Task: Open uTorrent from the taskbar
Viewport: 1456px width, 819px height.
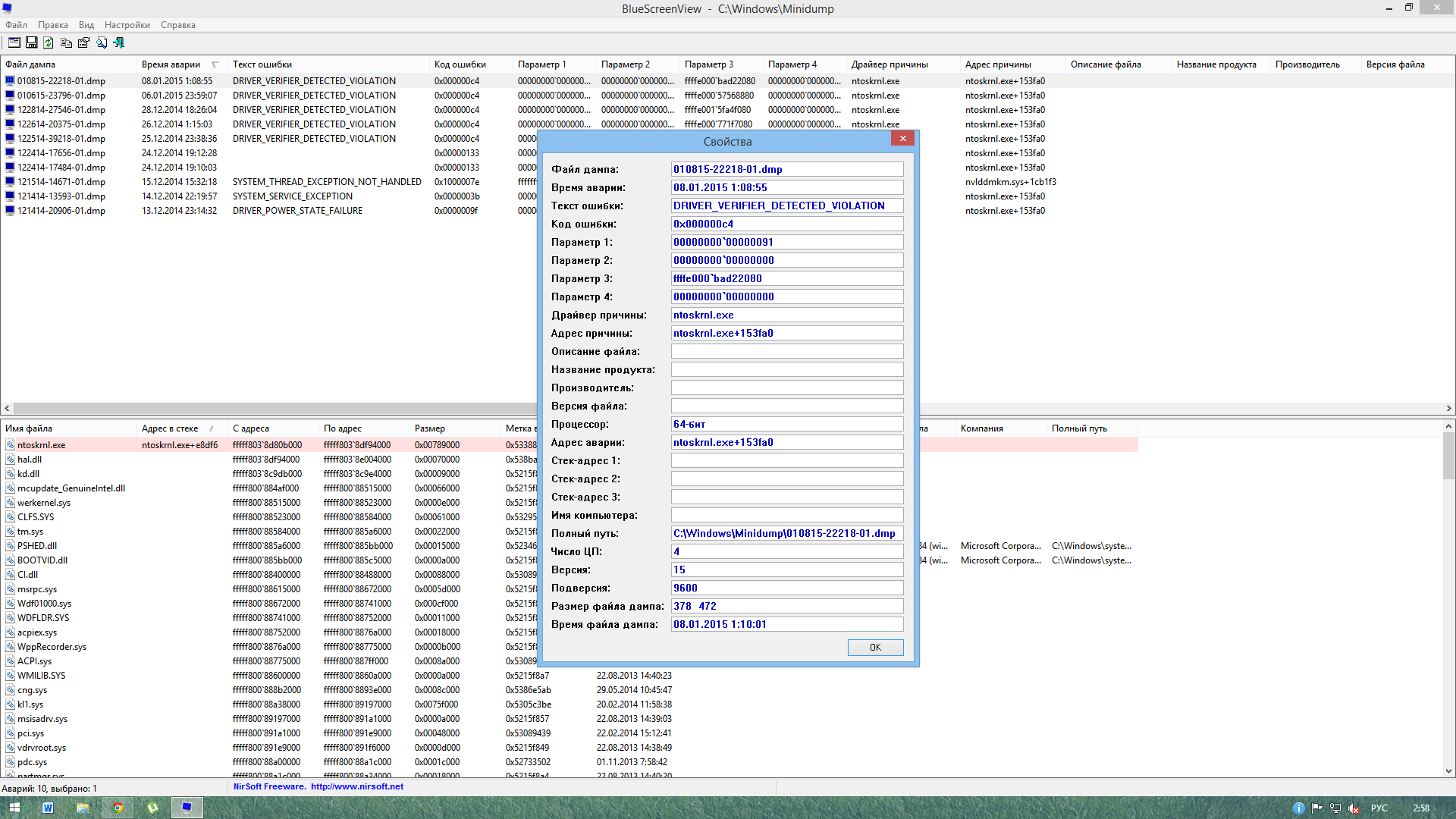Action: (x=152, y=808)
